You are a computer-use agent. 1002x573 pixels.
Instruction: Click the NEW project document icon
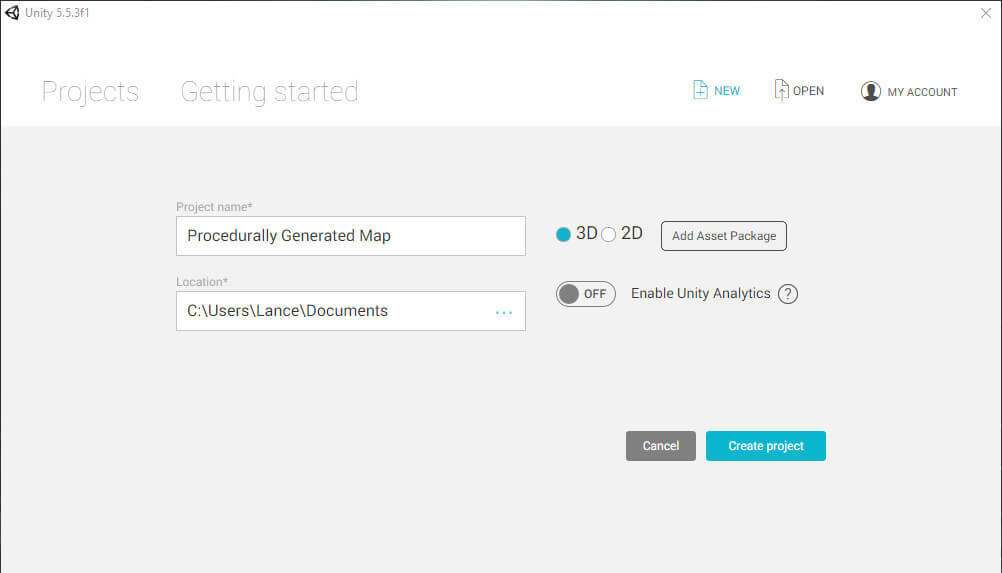700,90
